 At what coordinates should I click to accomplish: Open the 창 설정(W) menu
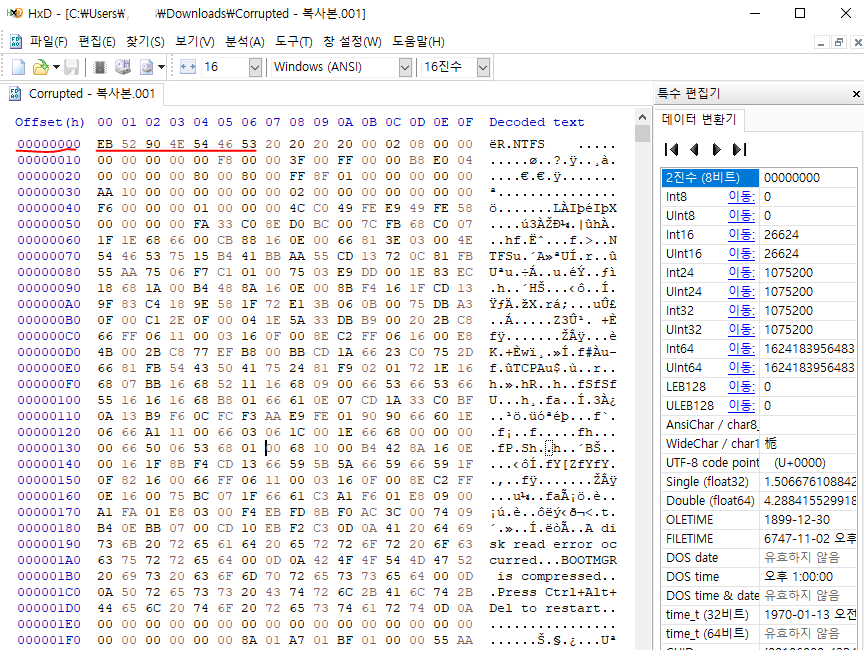(352, 41)
